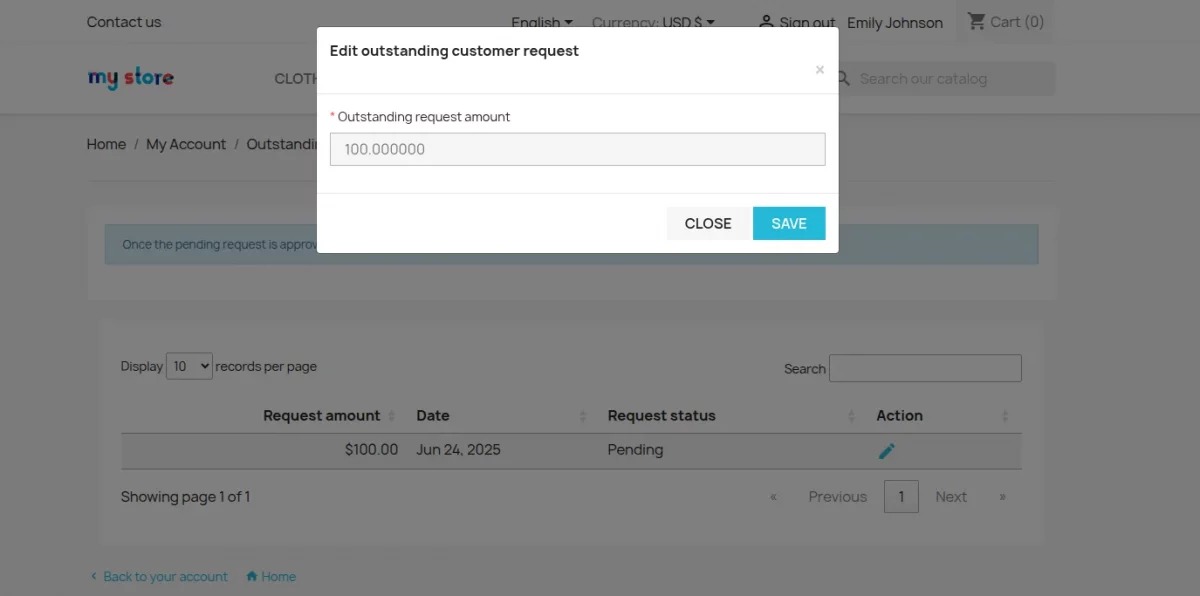Click the Next pagination link
The width and height of the screenshot is (1200, 596).
pos(951,496)
